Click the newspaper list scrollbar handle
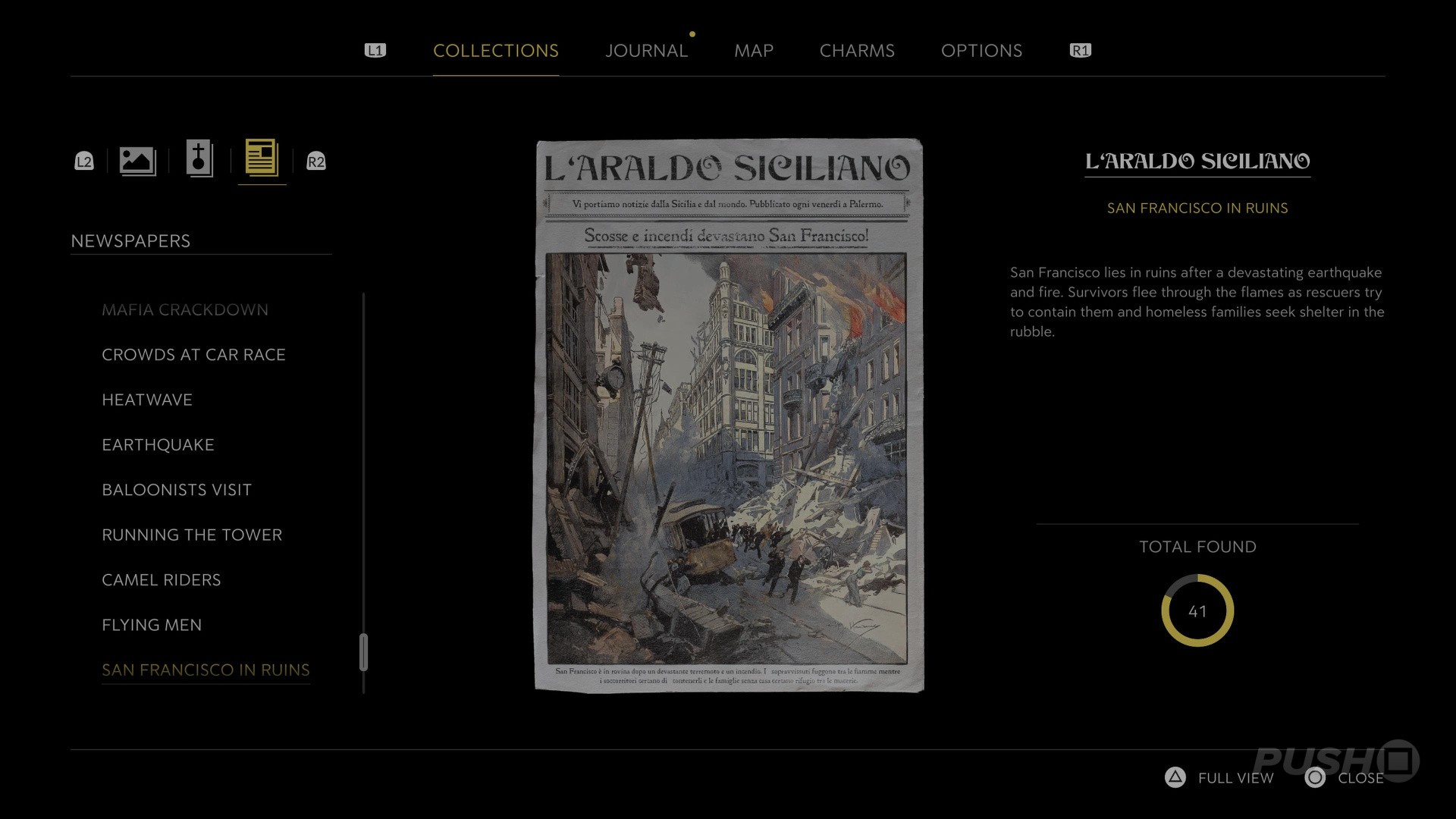 (x=363, y=652)
